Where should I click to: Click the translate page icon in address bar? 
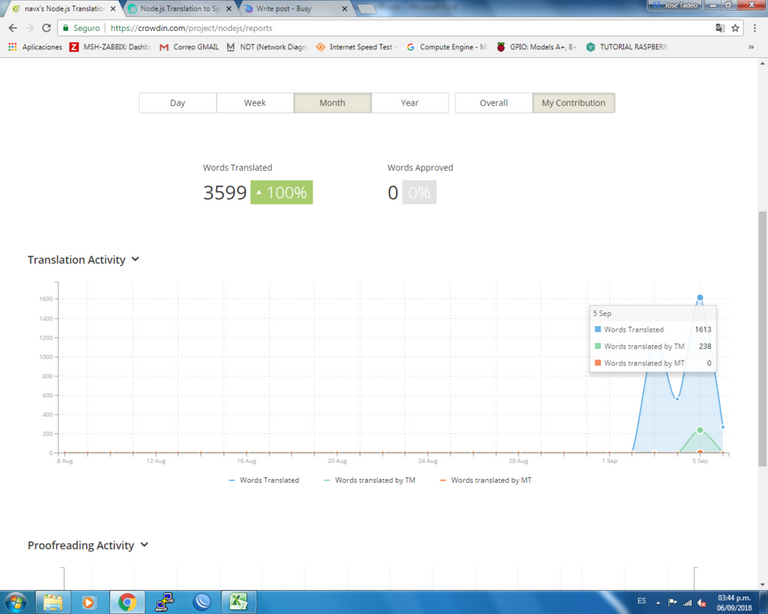click(x=720, y=28)
